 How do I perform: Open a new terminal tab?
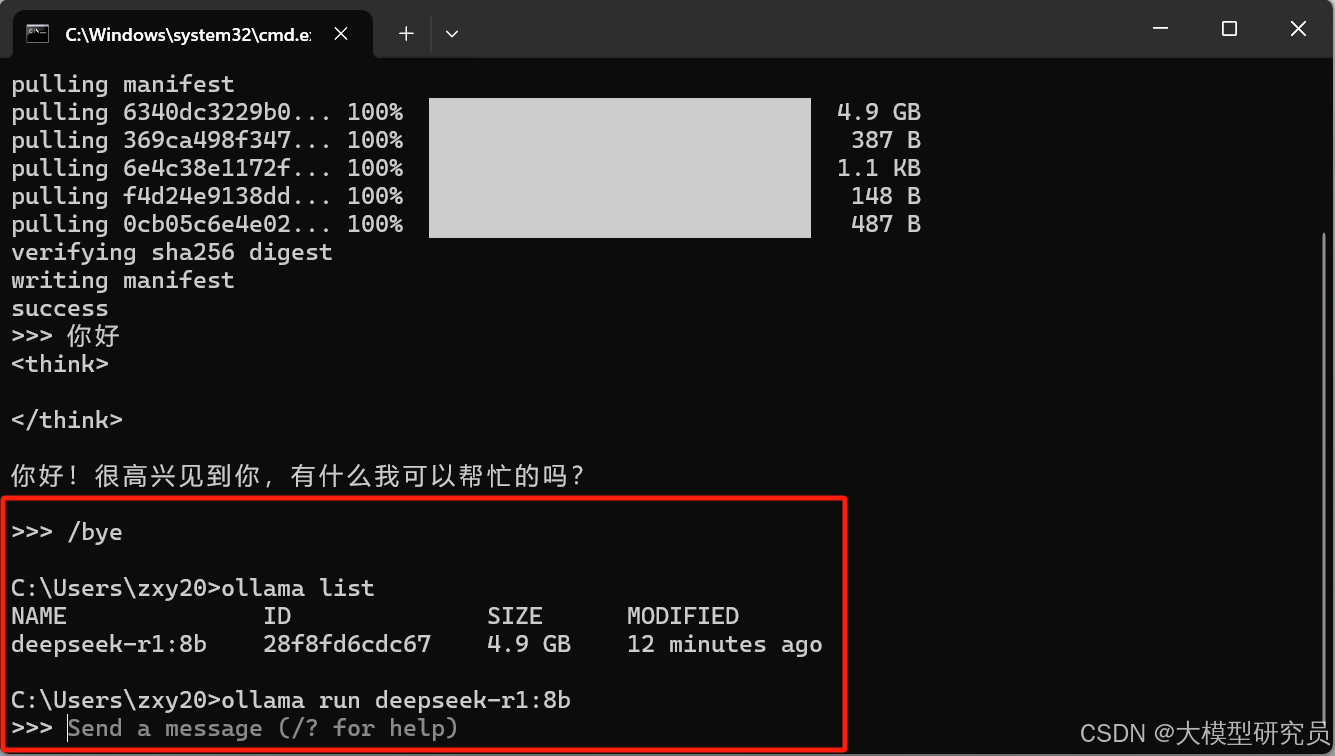pyautogui.click(x=406, y=33)
